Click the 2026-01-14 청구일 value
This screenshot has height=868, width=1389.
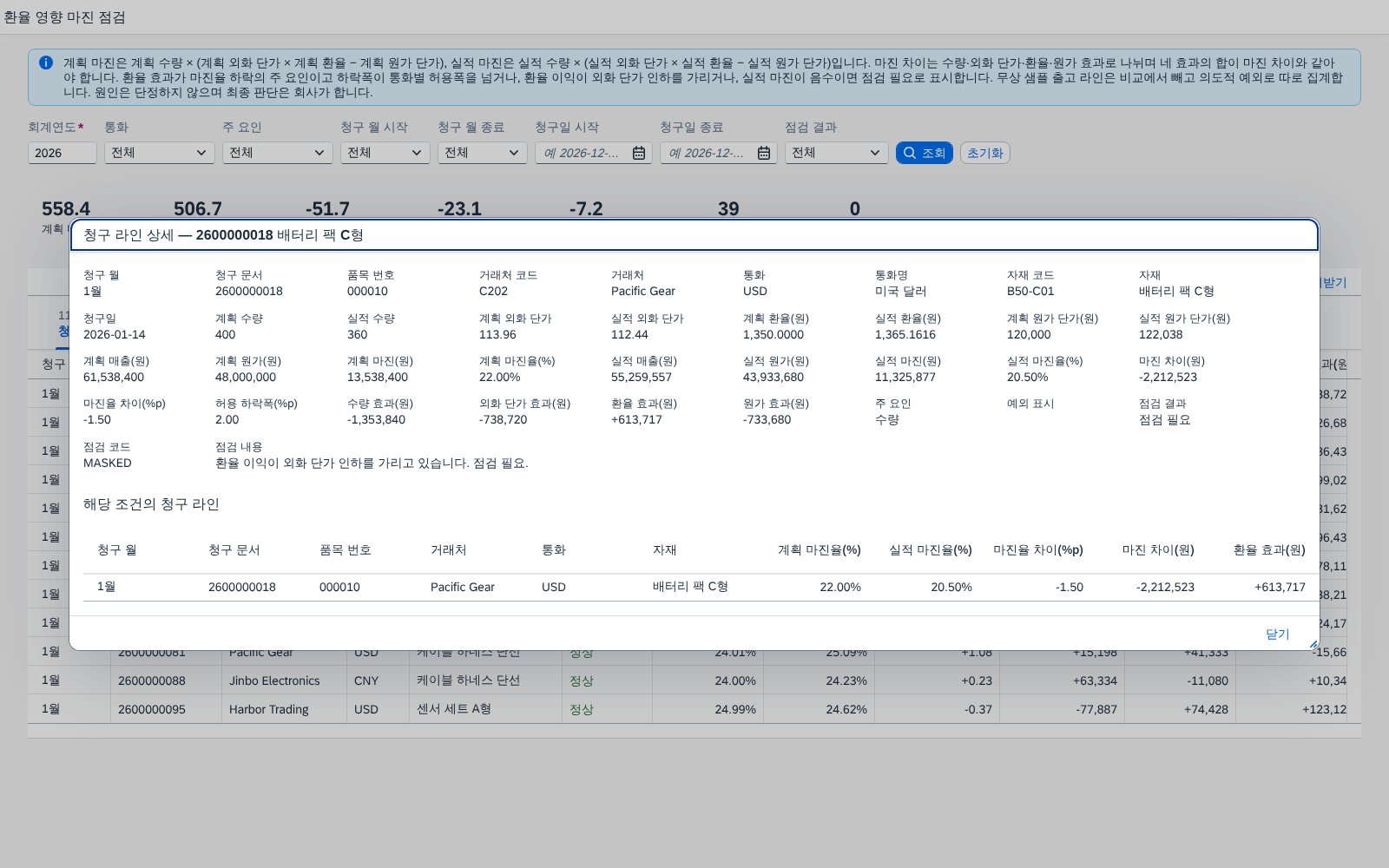(x=115, y=334)
